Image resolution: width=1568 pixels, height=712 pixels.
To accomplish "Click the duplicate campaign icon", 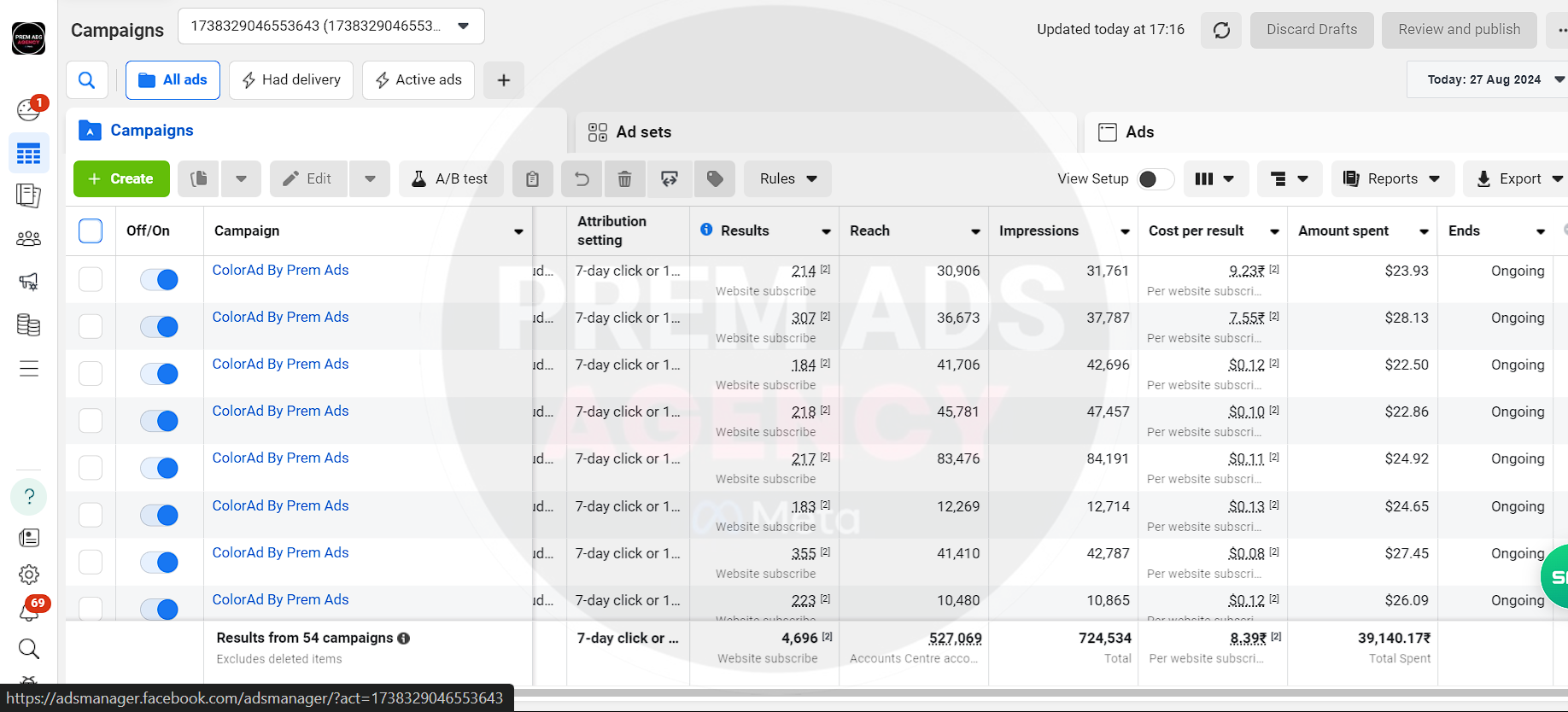I will click(199, 178).
